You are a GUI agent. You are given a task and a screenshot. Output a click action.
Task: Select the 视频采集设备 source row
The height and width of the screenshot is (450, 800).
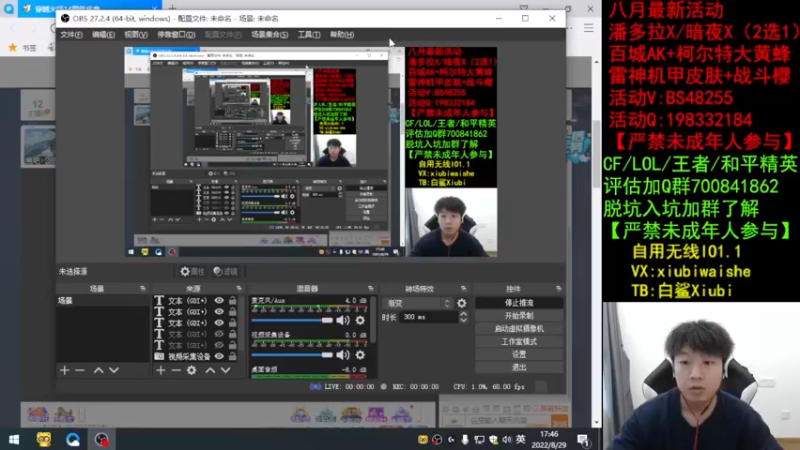point(196,357)
